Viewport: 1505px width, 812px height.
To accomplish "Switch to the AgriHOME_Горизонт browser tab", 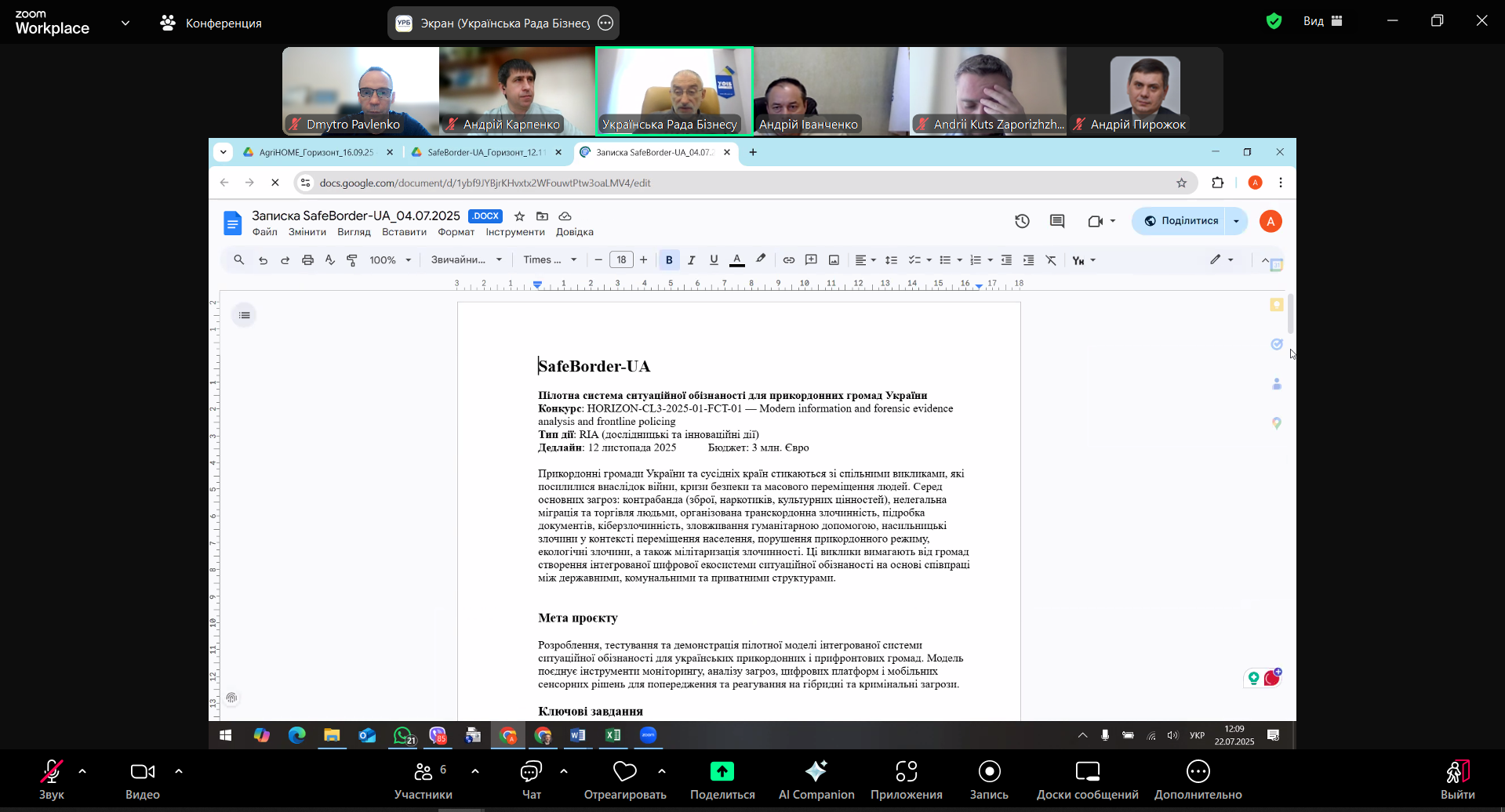I will coord(316,152).
